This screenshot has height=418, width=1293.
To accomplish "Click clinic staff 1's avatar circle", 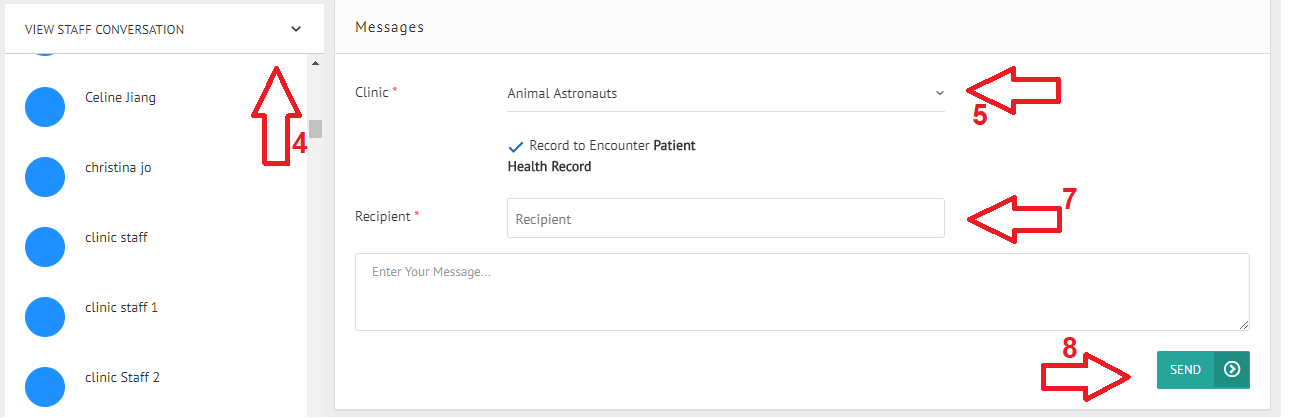I will pyautogui.click(x=44, y=316).
